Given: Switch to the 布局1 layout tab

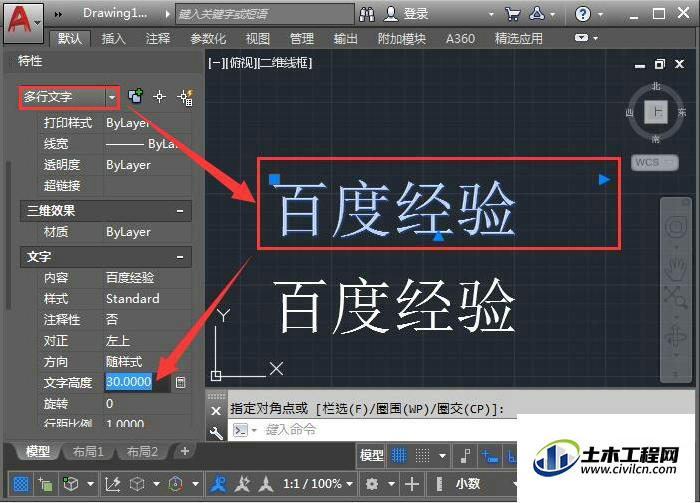Looking at the screenshot, I should click(x=88, y=452).
